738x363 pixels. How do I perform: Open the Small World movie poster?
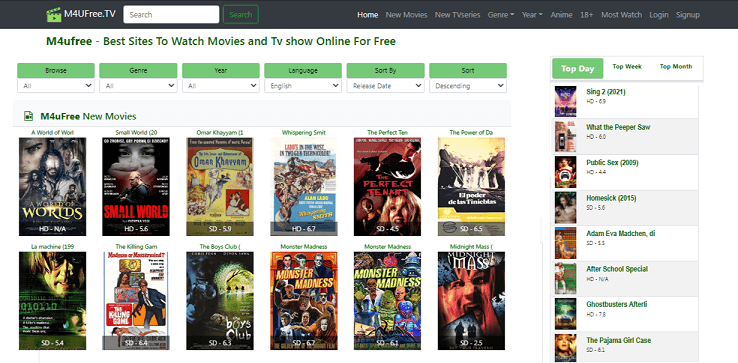[136, 186]
